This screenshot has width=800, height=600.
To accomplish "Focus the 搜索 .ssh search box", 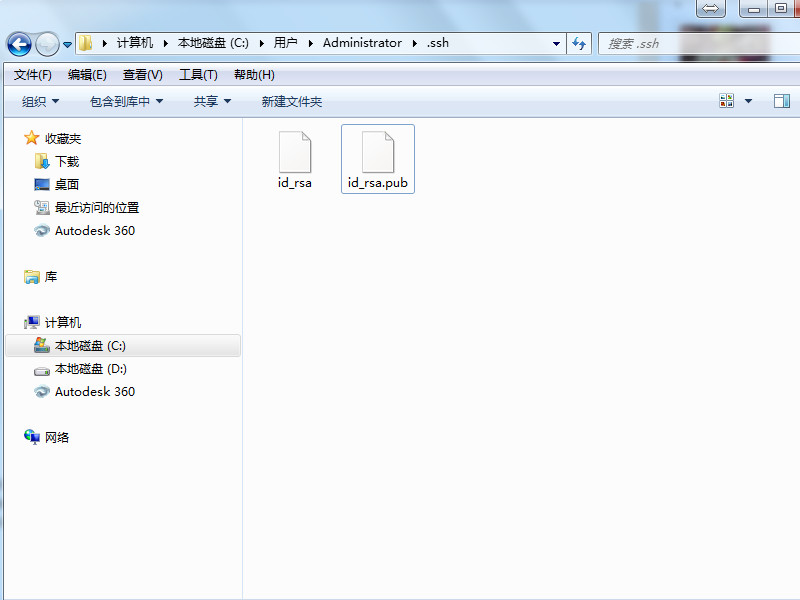I will pos(699,43).
